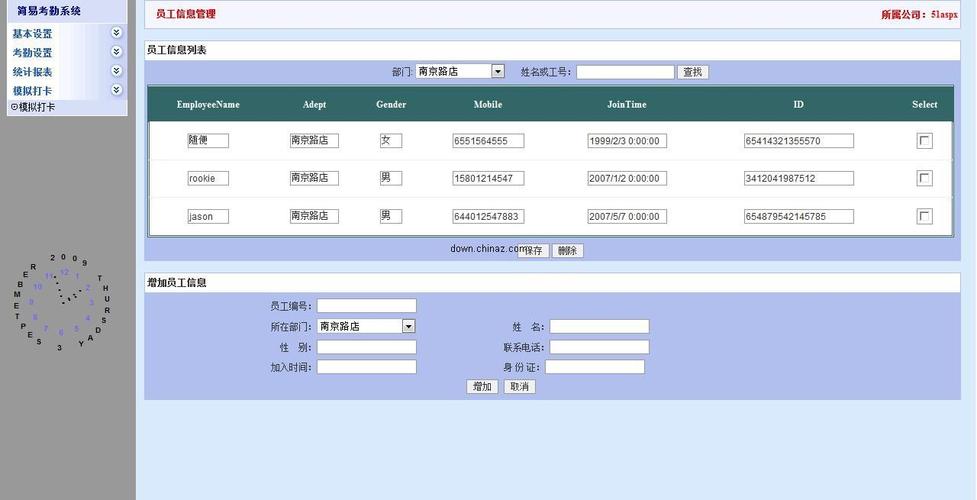Expand the 基本设置 chevron icon
Image resolution: width=977 pixels, height=500 pixels.
[x=117, y=32]
